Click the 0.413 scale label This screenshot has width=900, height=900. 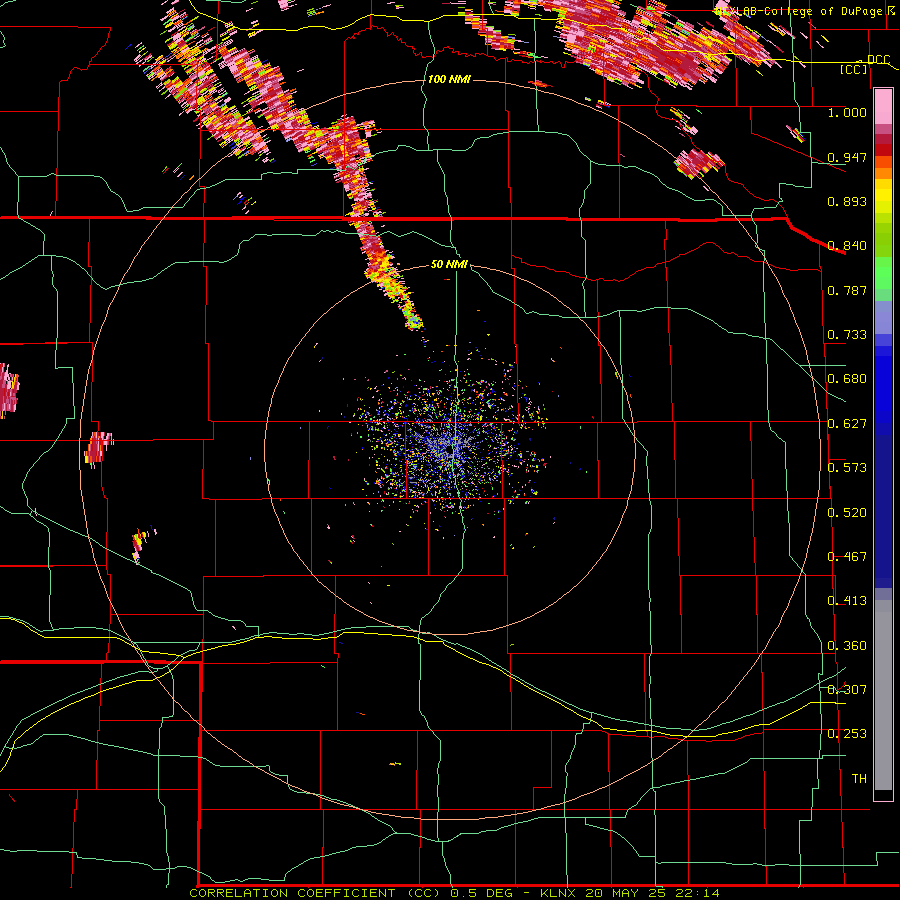(847, 601)
